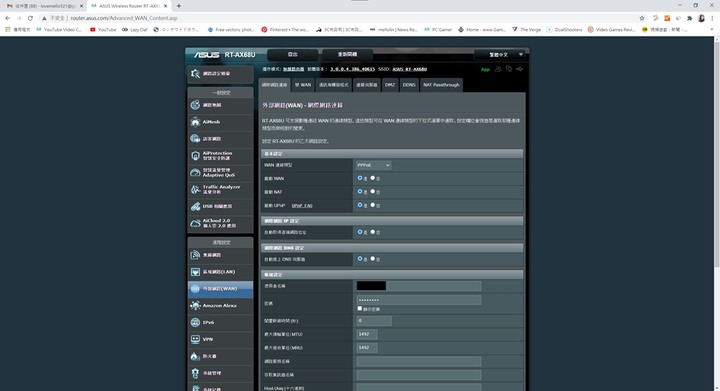This screenshot has width=720, height=391.
Task: Switch to the NAT Passthrough tab
Action: 441,85
